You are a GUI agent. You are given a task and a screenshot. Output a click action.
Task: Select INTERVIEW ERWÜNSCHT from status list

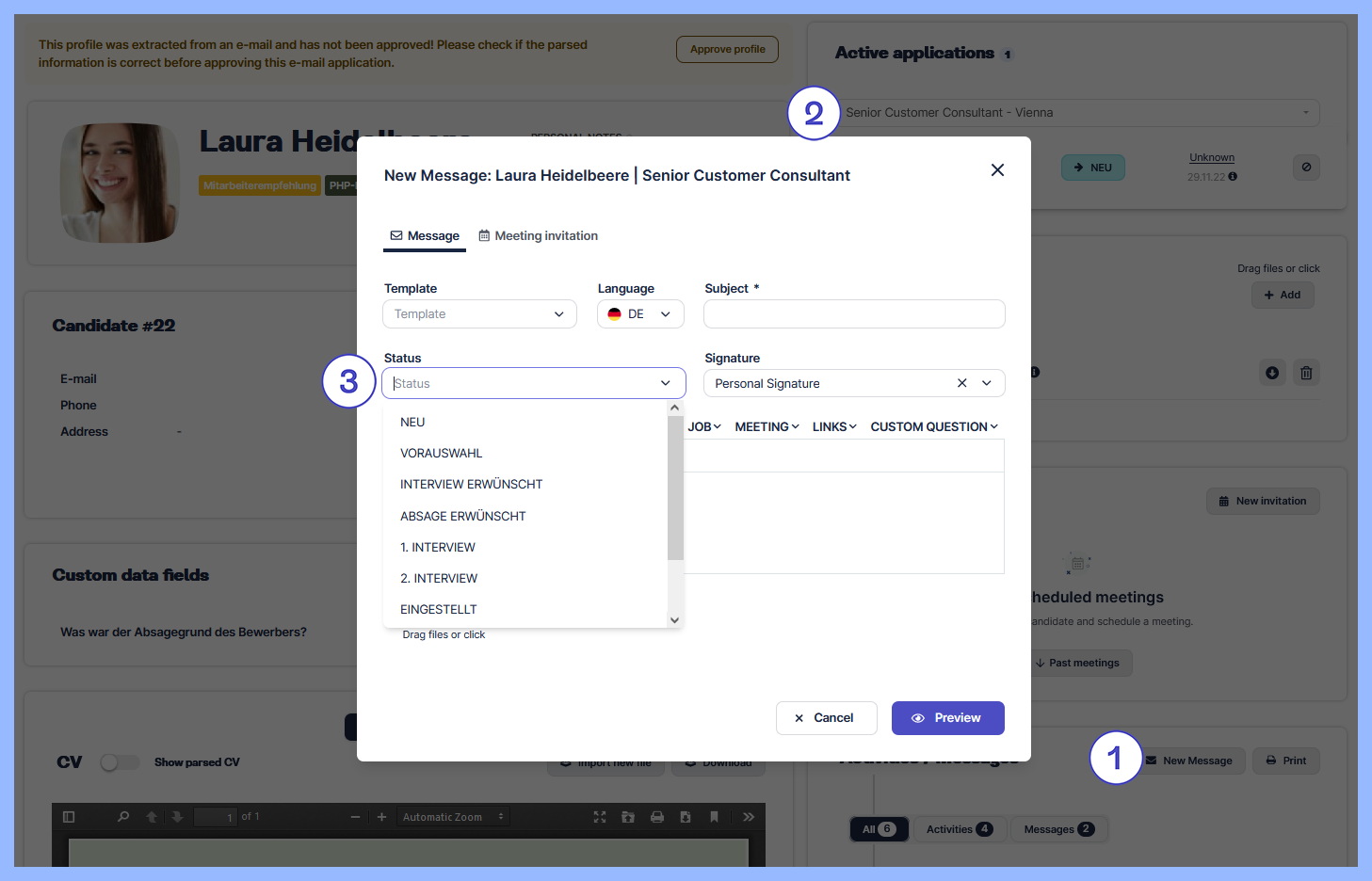point(471,485)
